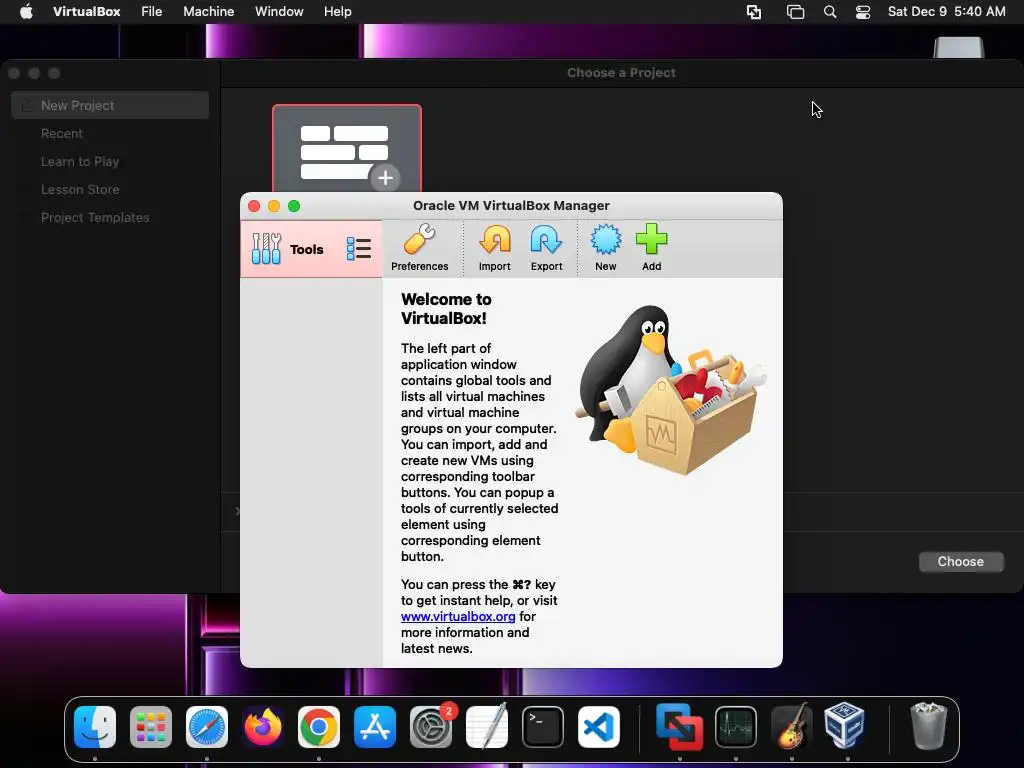Open the Help menu
The width and height of the screenshot is (1024, 768).
[338, 12]
